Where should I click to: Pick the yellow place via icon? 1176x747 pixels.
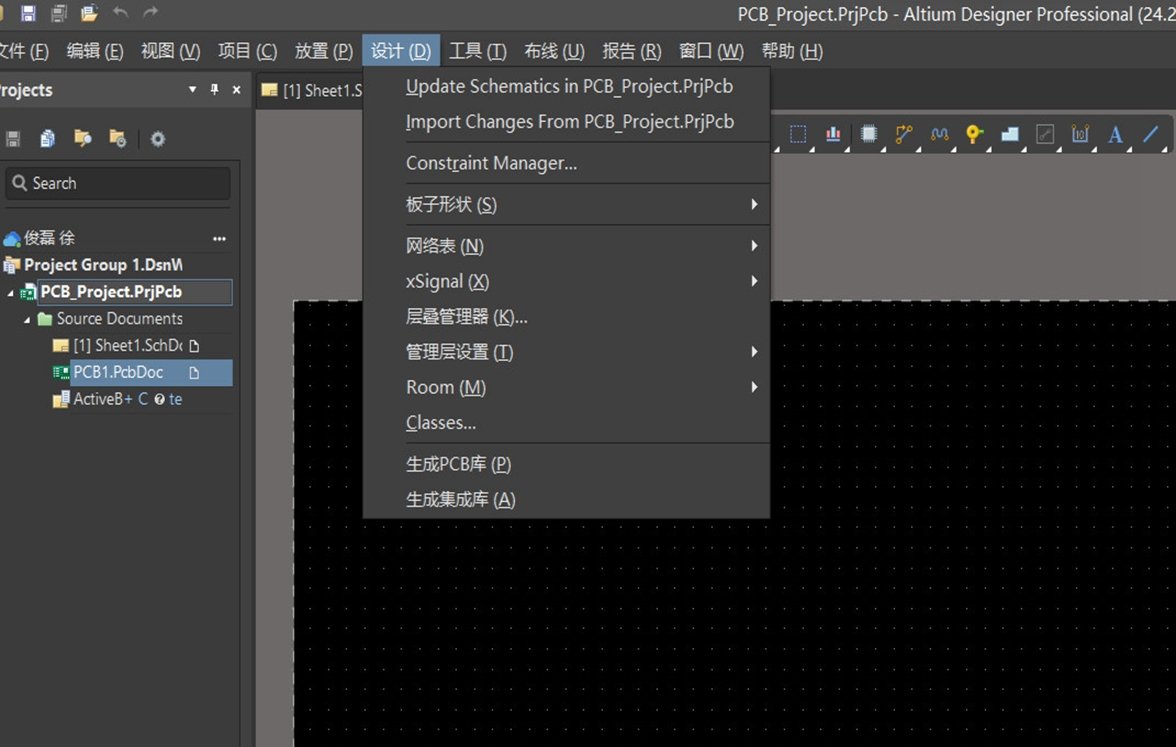pyautogui.click(x=974, y=134)
